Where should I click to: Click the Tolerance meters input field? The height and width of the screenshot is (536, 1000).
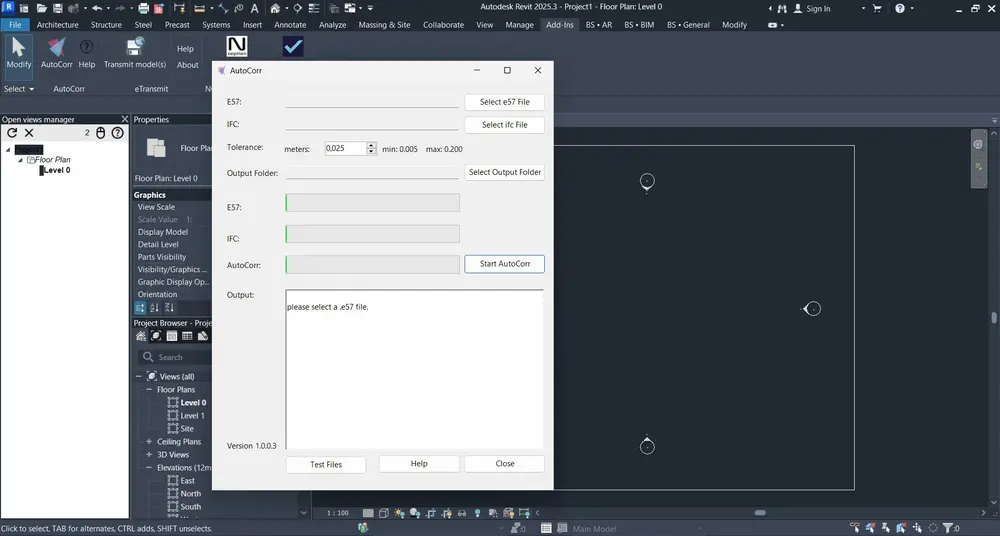pyautogui.click(x=344, y=148)
